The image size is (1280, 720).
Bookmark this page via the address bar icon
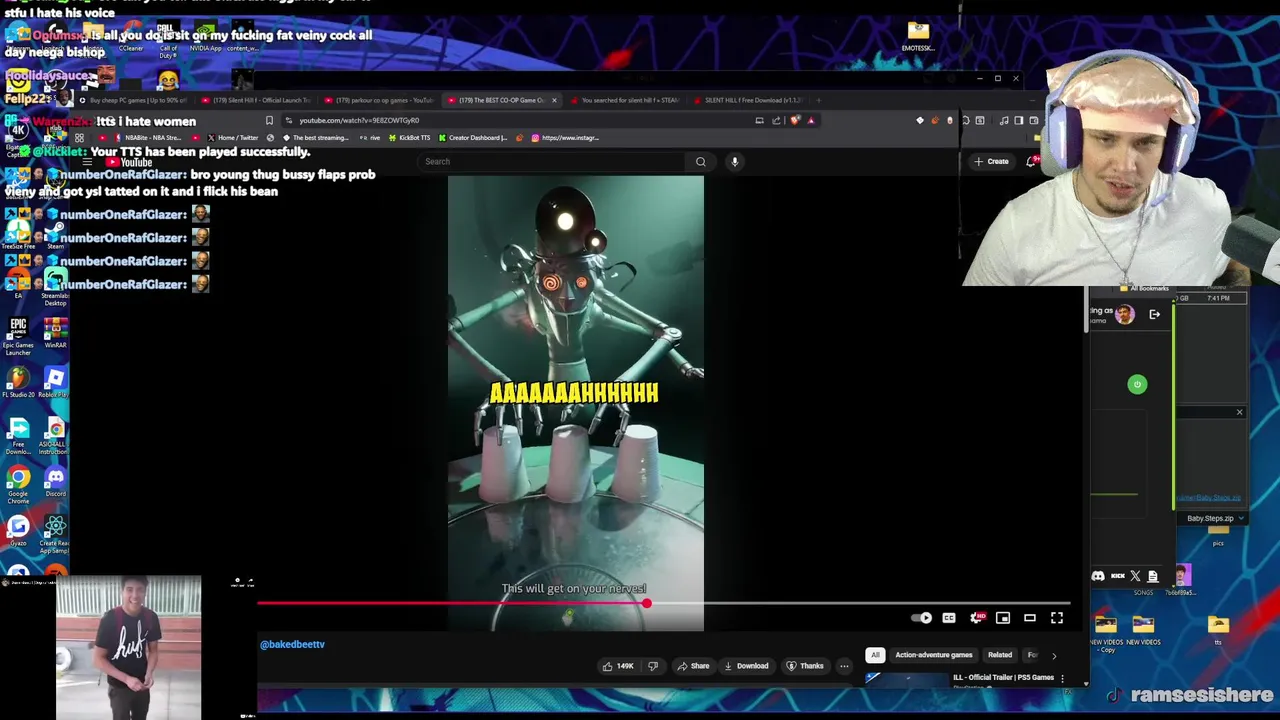click(x=269, y=121)
